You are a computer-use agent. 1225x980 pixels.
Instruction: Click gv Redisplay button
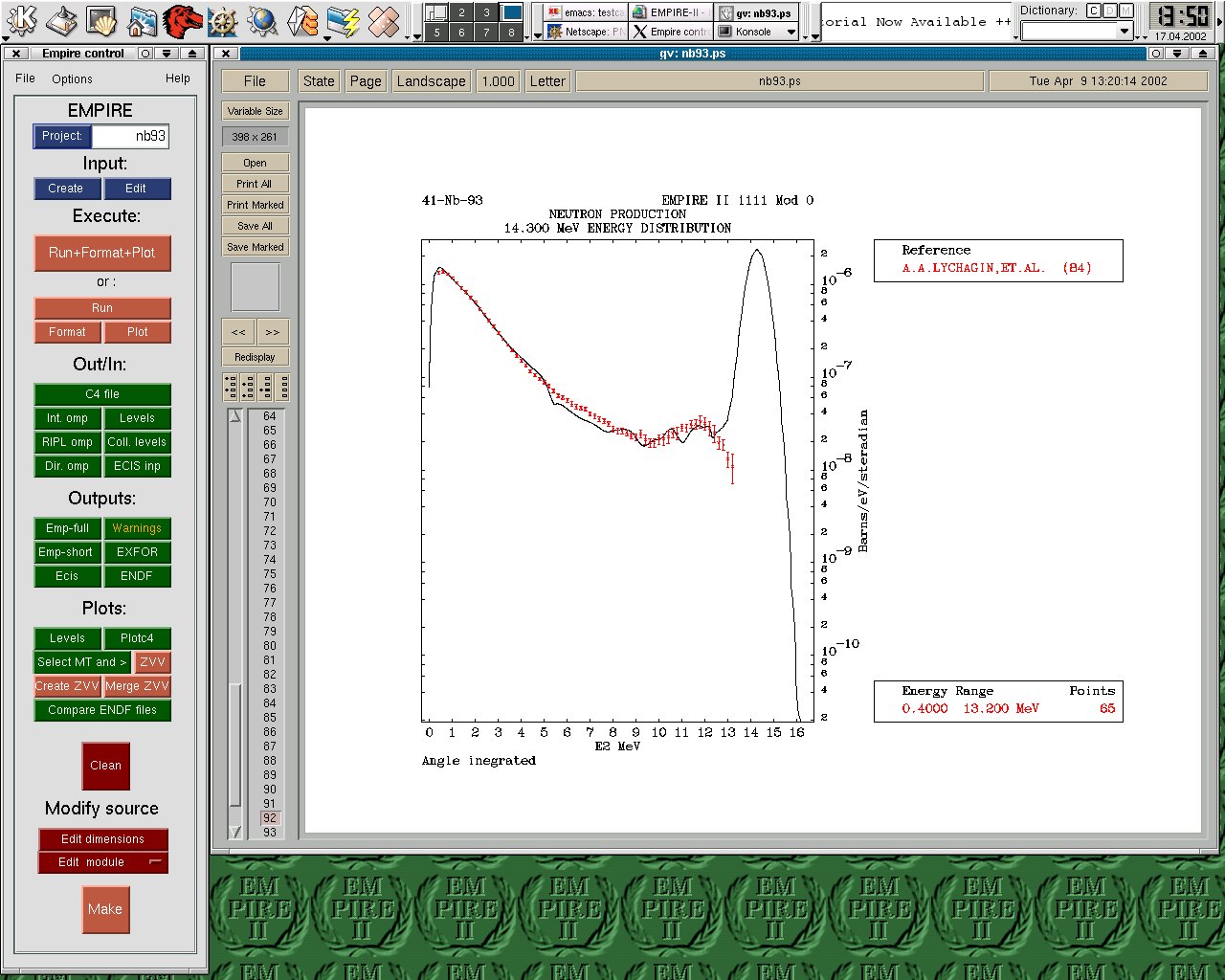point(255,357)
